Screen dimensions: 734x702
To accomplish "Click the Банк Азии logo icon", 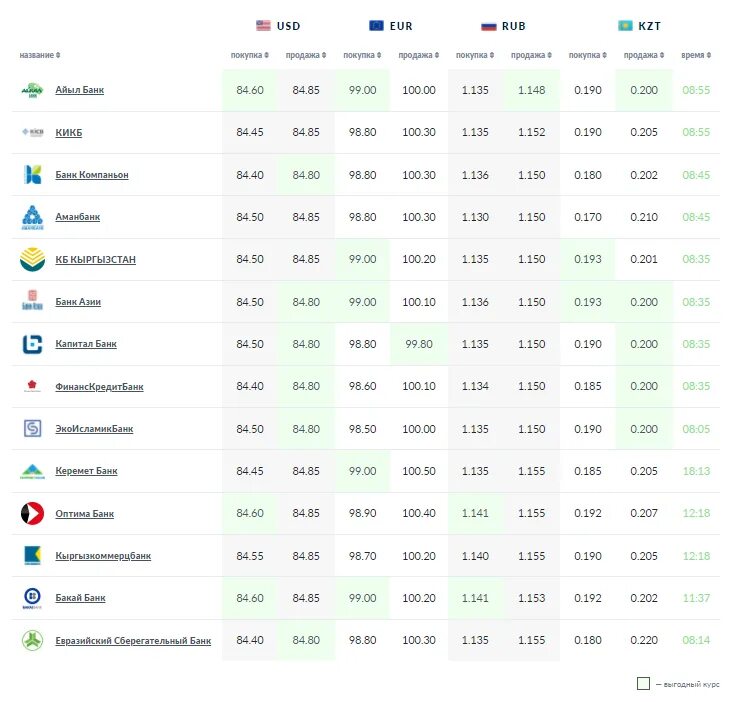I will pyautogui.click(x=32, y=300).
